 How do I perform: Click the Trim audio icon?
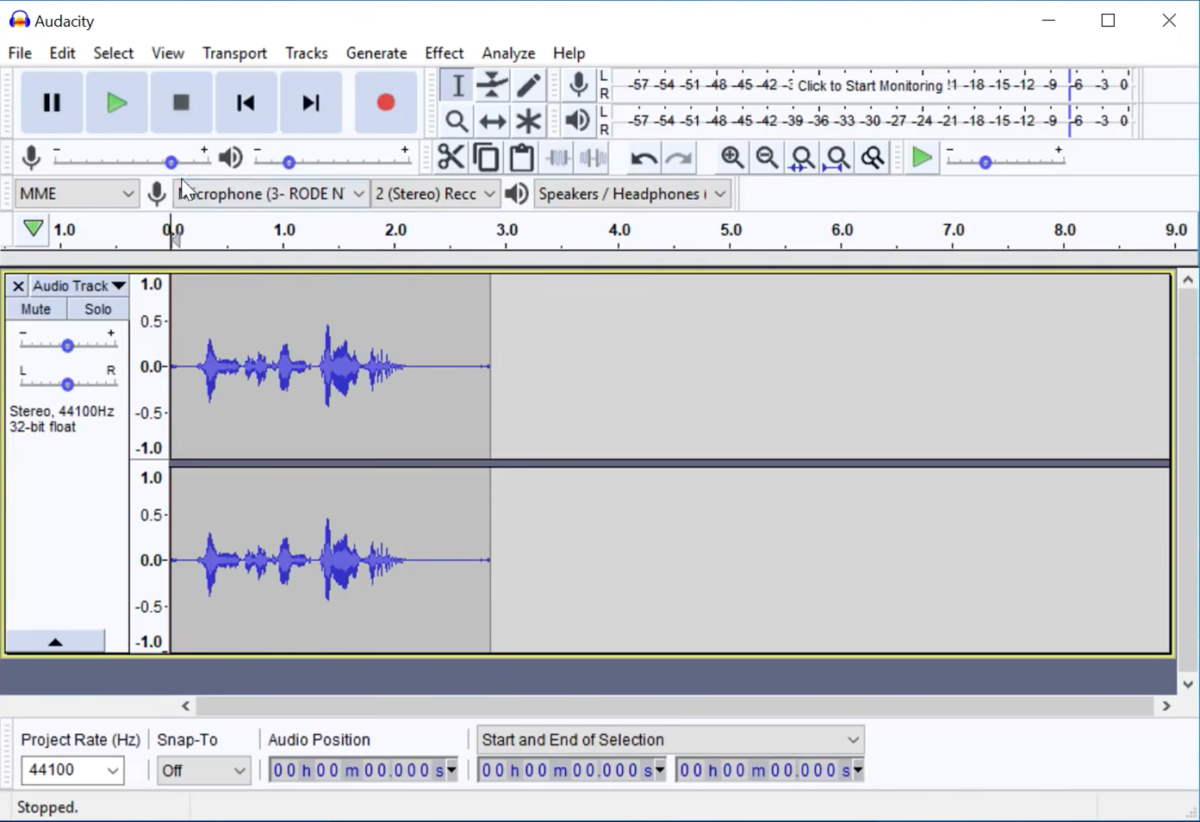[558, 158]
